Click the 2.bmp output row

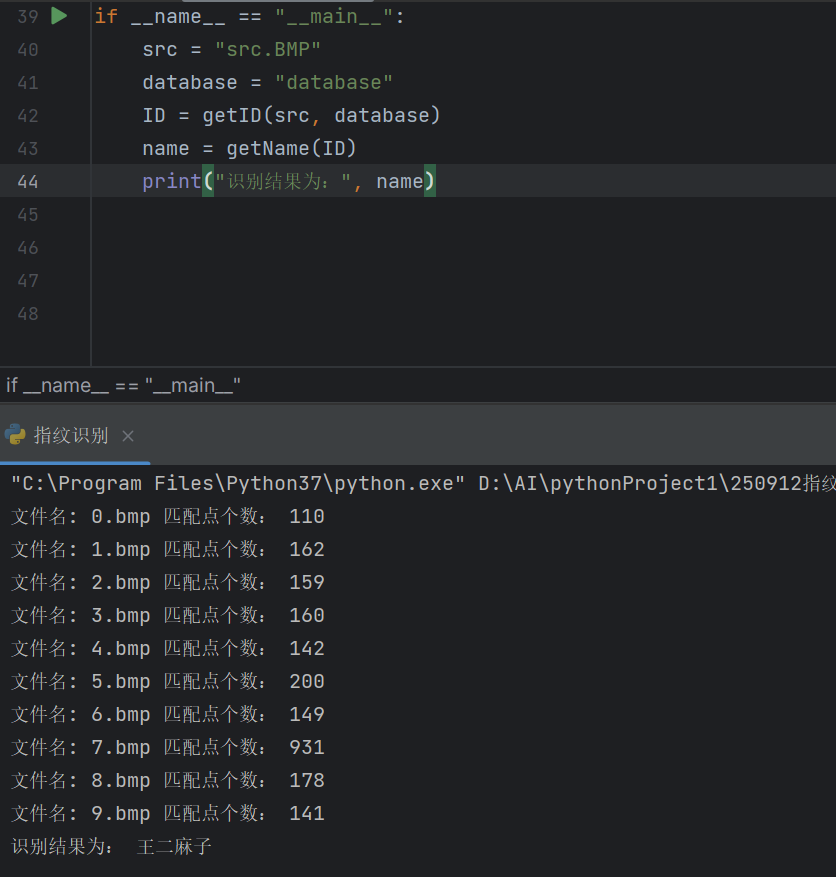click(x=168, y=582)
